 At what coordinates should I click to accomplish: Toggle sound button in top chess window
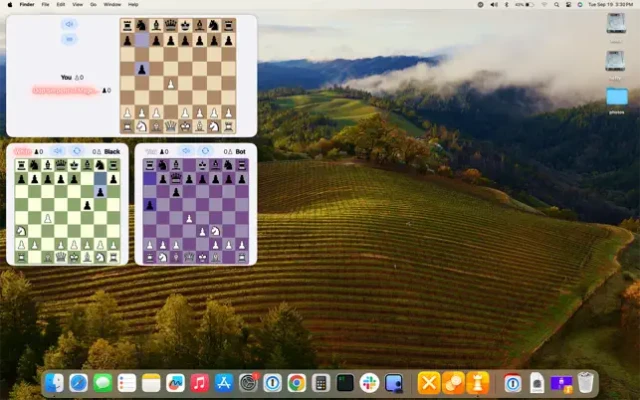(69, 23)
